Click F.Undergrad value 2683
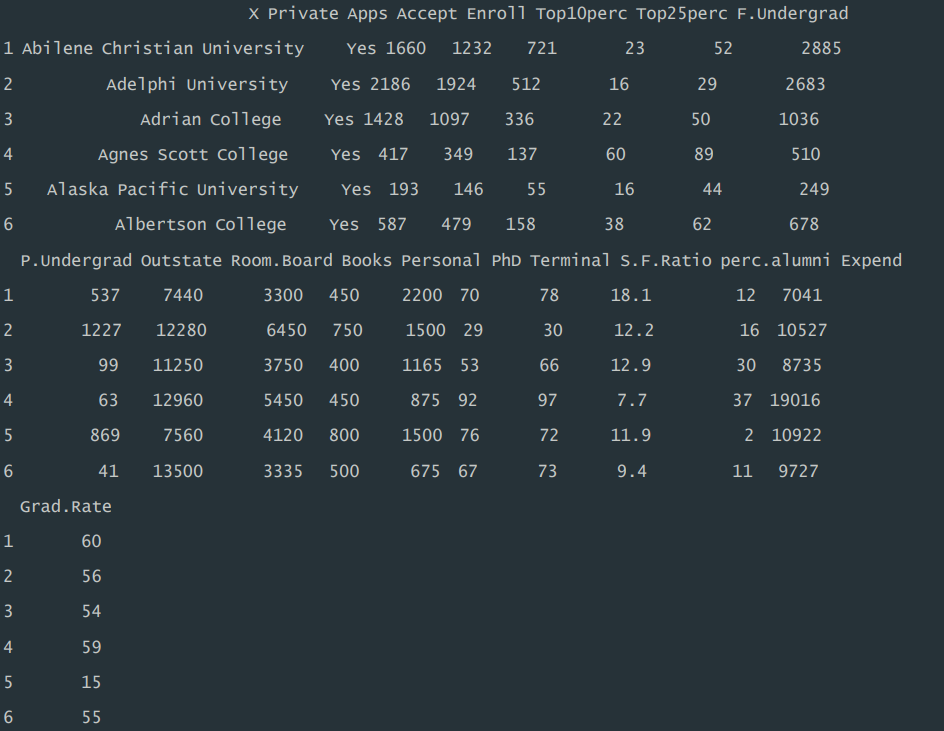 click(x=806, y=84)
